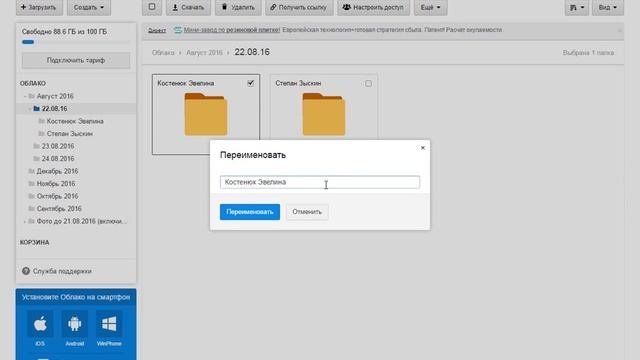Expand the Фото до 21.08.2016 folder
The image size is (640, 360).
tap(25, 221)
